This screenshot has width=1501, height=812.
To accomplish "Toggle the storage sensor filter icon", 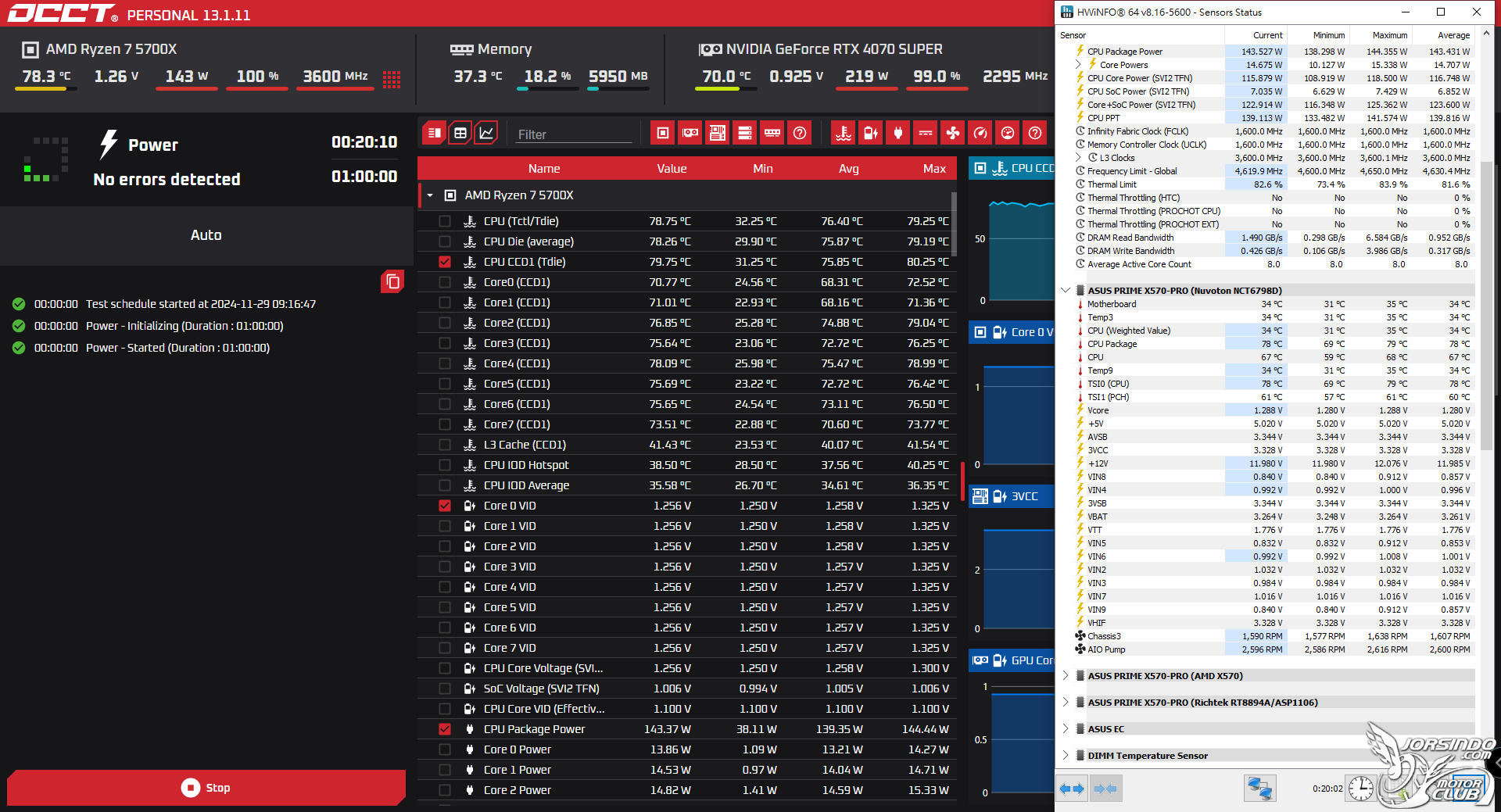I will [745, 133].
